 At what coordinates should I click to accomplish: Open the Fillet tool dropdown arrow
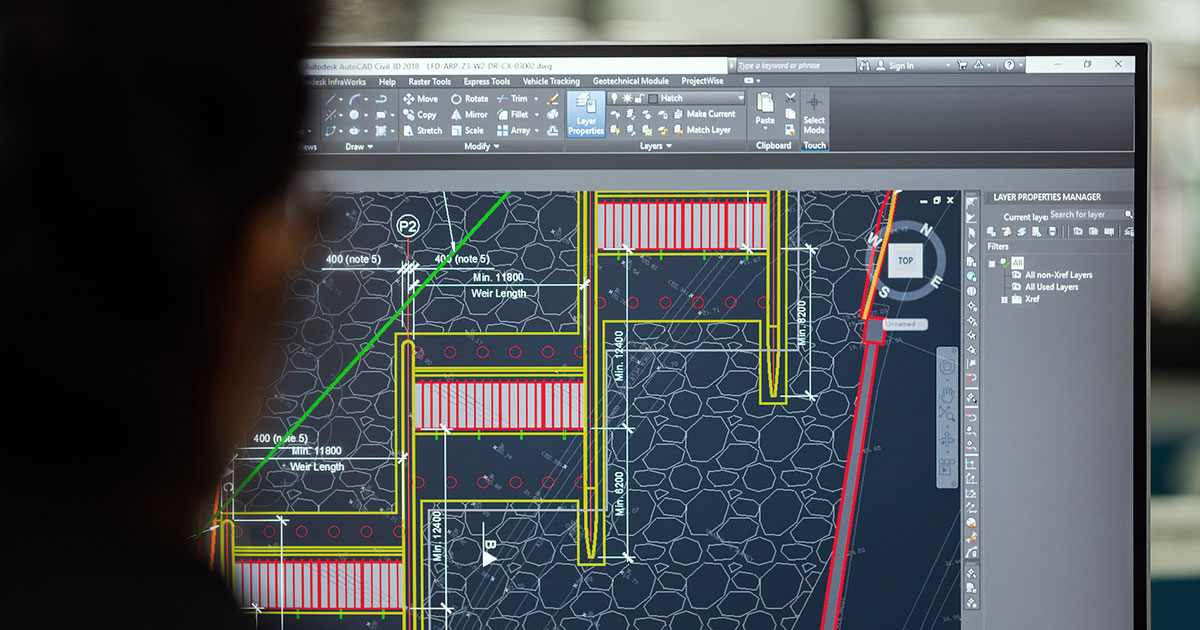point(536,115)
